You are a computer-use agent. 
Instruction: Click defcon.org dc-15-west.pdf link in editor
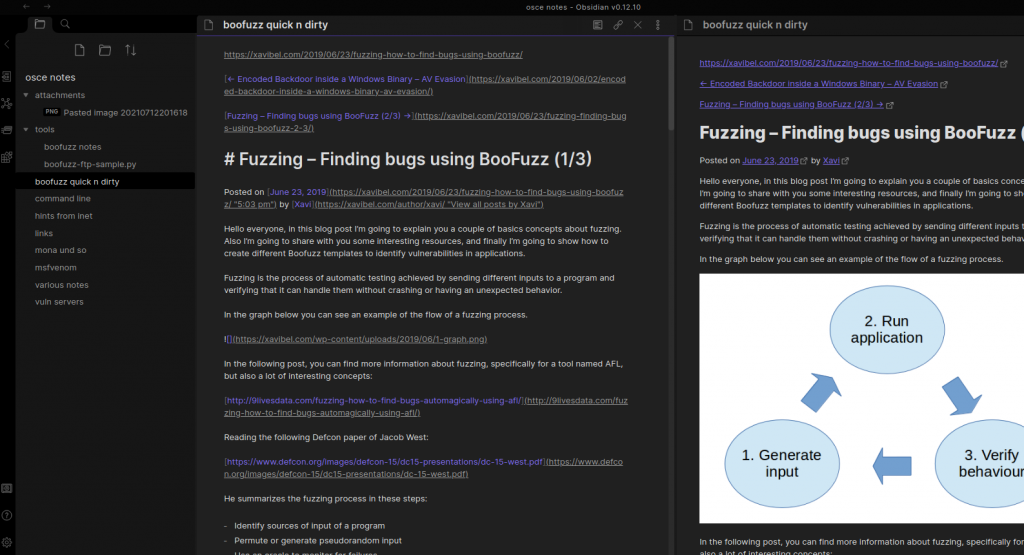tap(385, 462)
